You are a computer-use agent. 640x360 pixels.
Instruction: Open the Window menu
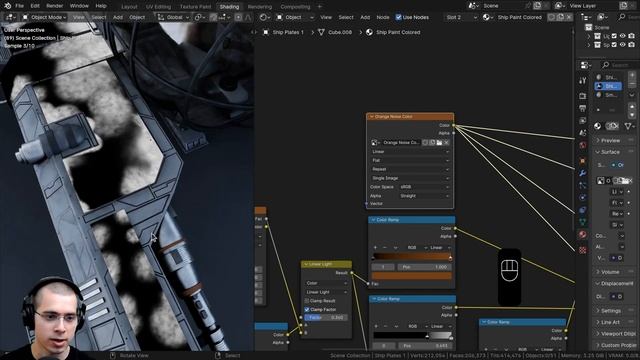79,6
